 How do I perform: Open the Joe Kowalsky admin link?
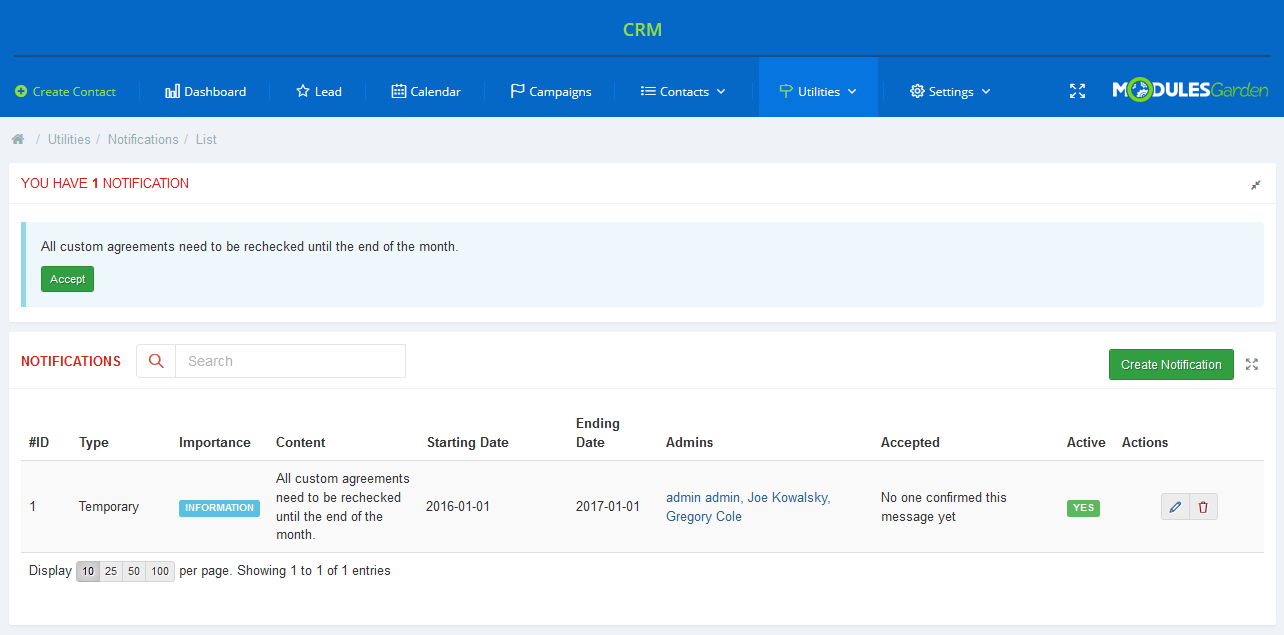[x=789, y=497]
